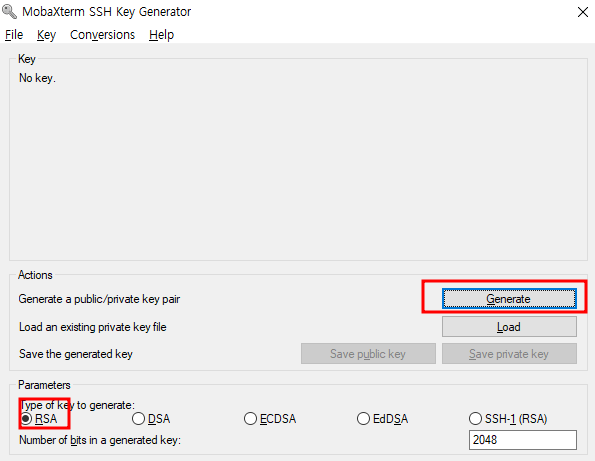Open the Key menu
Viewport: 595px width, 461px height.
pos(46,35)
